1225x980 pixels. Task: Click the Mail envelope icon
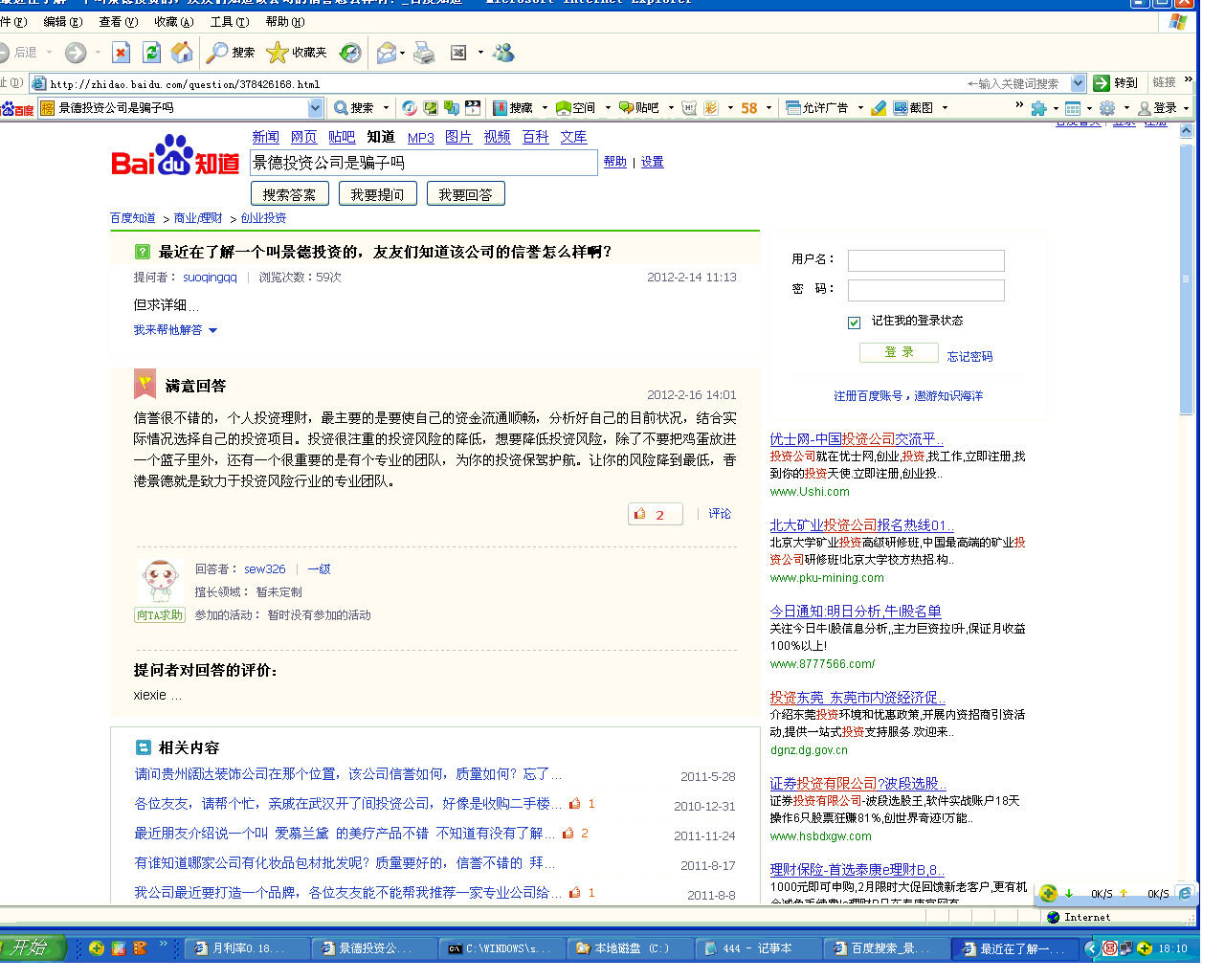pyautogui.click(x=387, y=53)
